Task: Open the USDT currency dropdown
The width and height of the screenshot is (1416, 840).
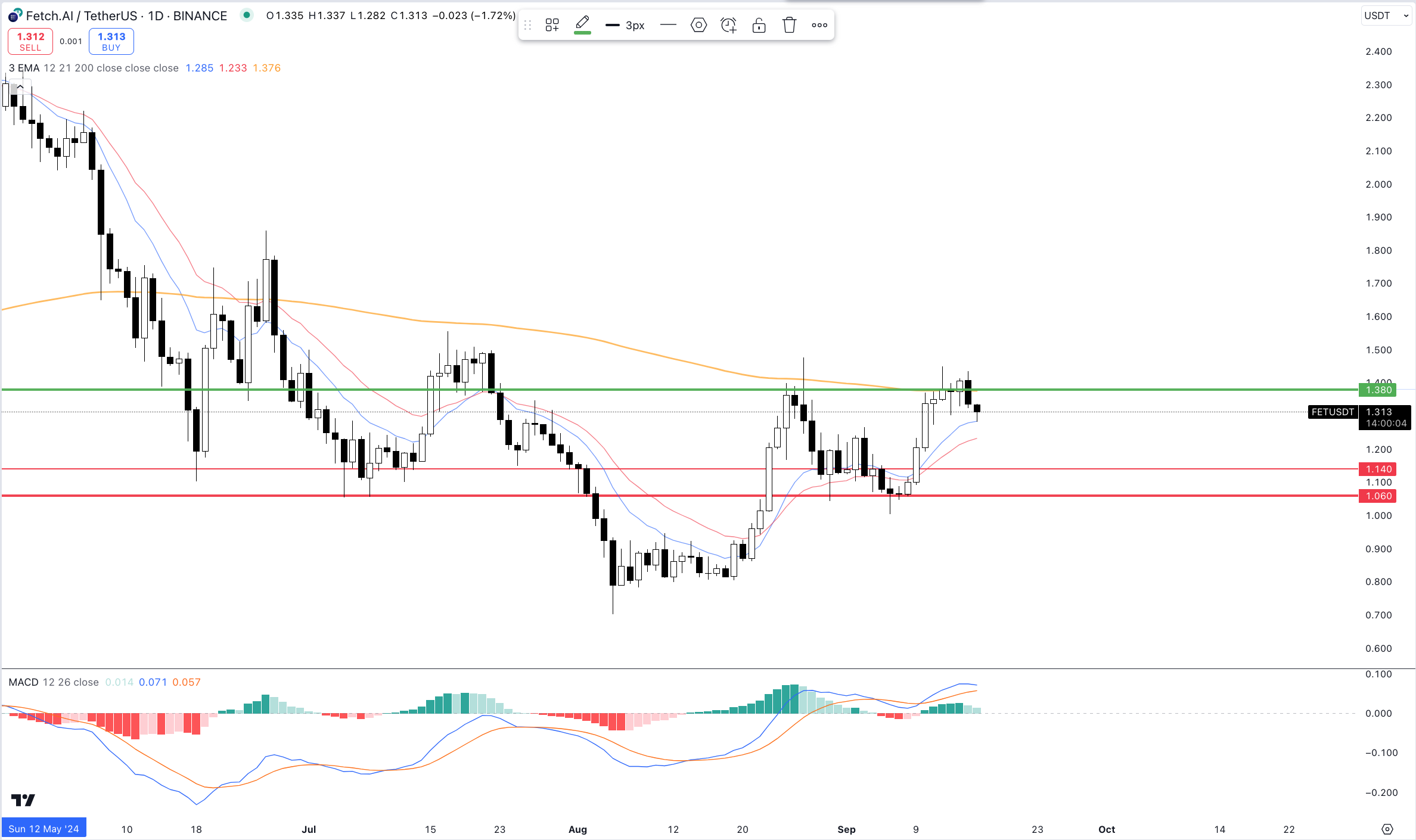Action: tap(1386, 15)
